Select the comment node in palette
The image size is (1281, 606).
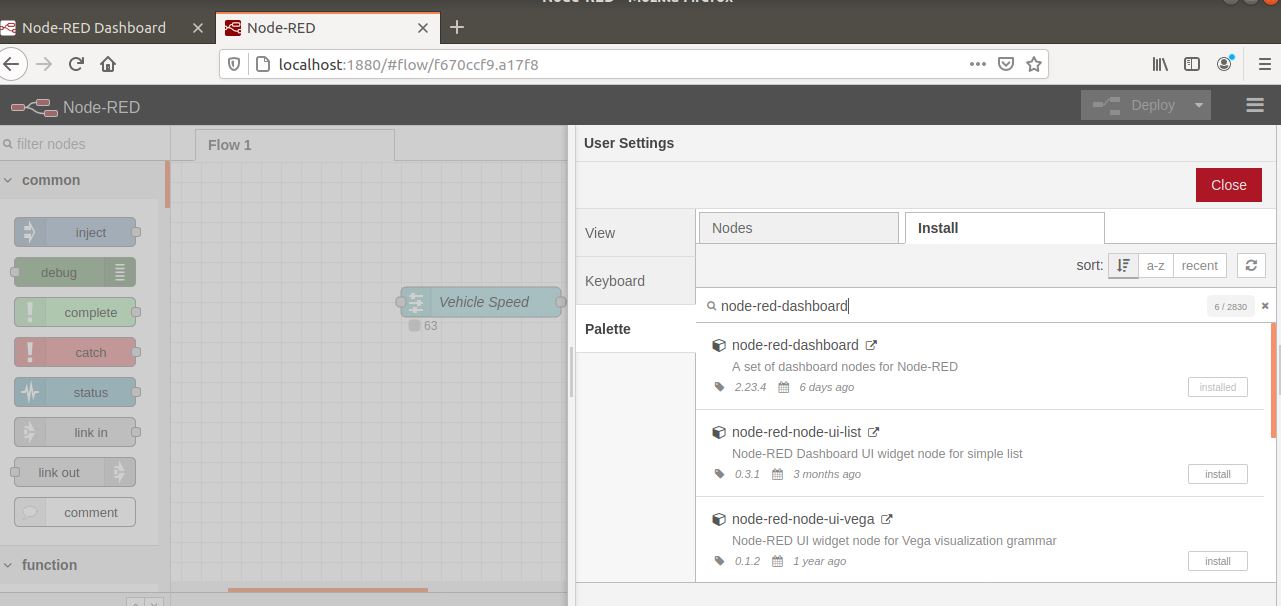(75, 512)
